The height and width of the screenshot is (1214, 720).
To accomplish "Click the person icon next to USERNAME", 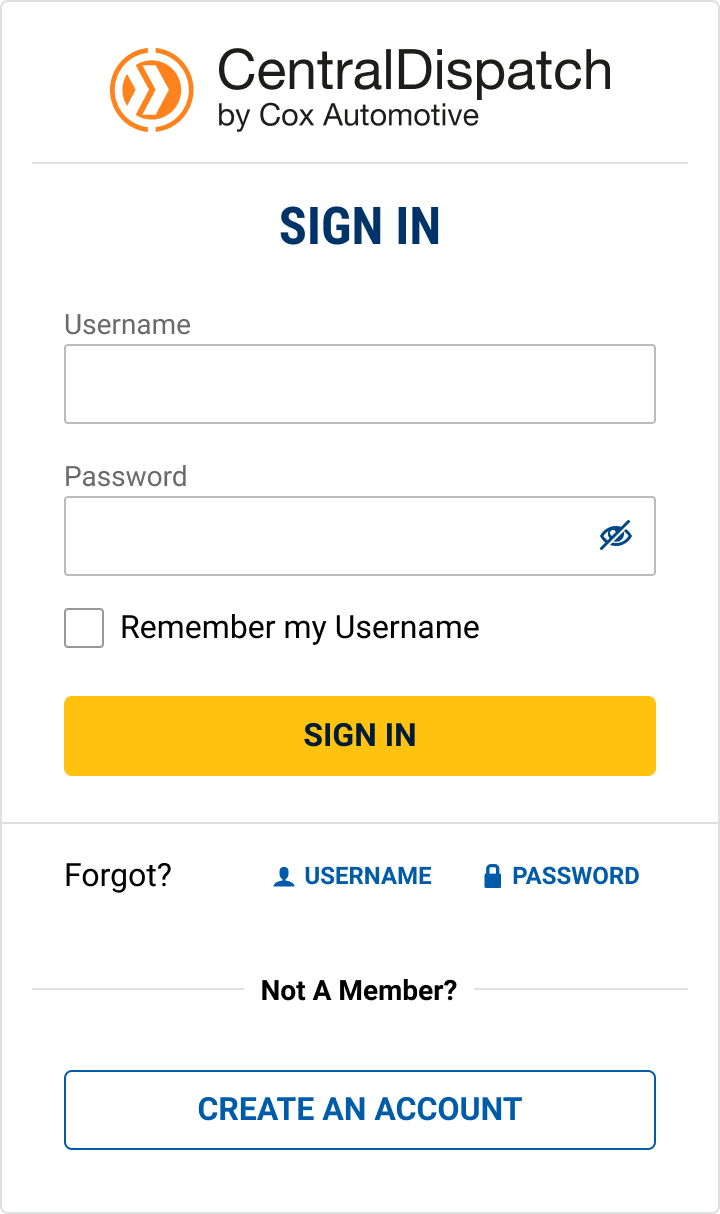I will pyautogui.click(x=283, y=875).
